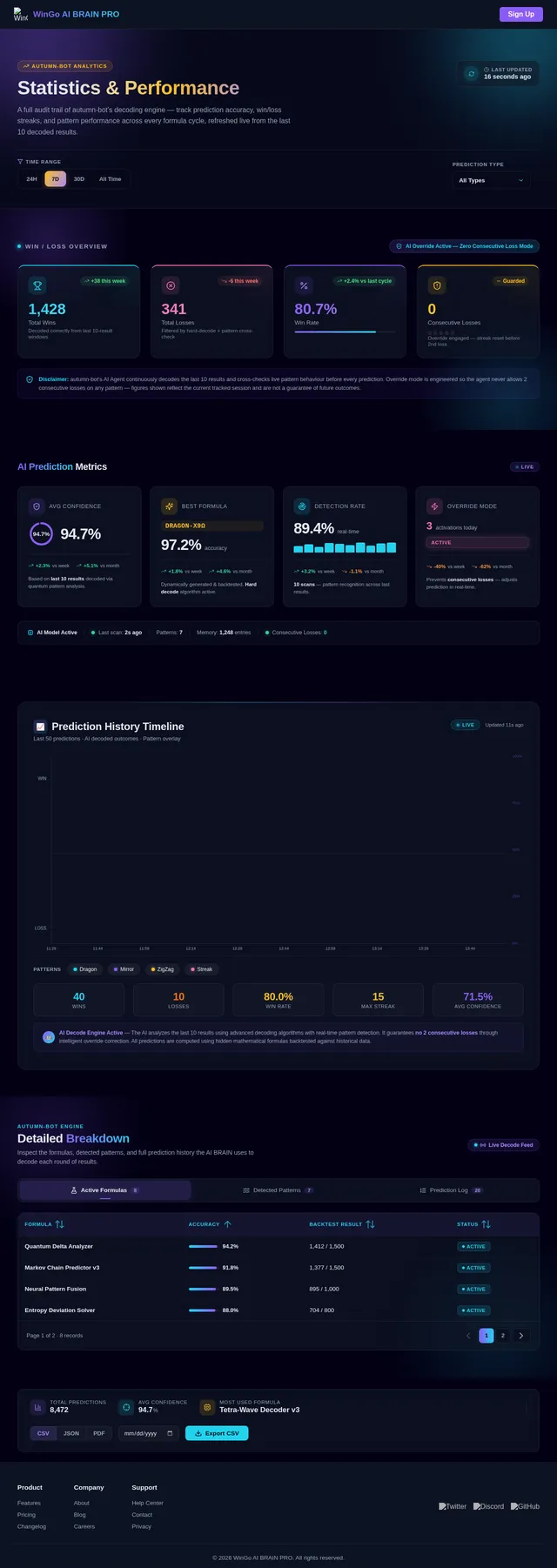Toggle the Dragon pattern overlay chip
Viewport: 557px width, 1568px height.
pos(85,968)
